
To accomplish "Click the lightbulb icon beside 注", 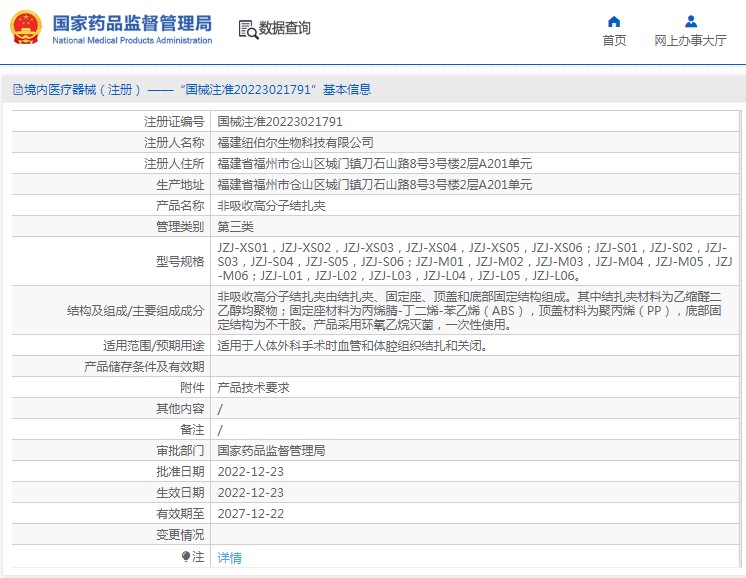I will click(x=186, y=556).
